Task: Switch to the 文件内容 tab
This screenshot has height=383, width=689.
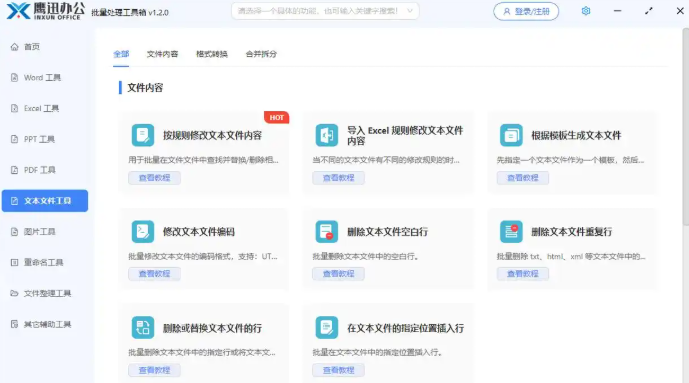Action: pos(163,54)
